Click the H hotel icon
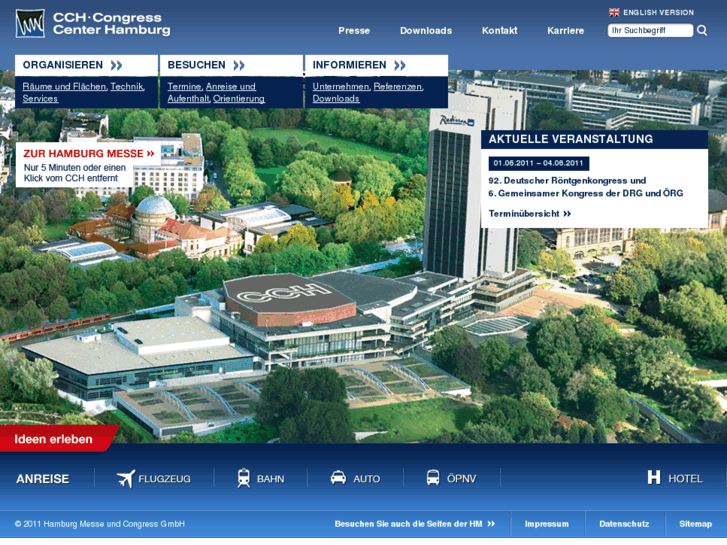The height and width of the screenshot is (545, 727). point(654,477)
